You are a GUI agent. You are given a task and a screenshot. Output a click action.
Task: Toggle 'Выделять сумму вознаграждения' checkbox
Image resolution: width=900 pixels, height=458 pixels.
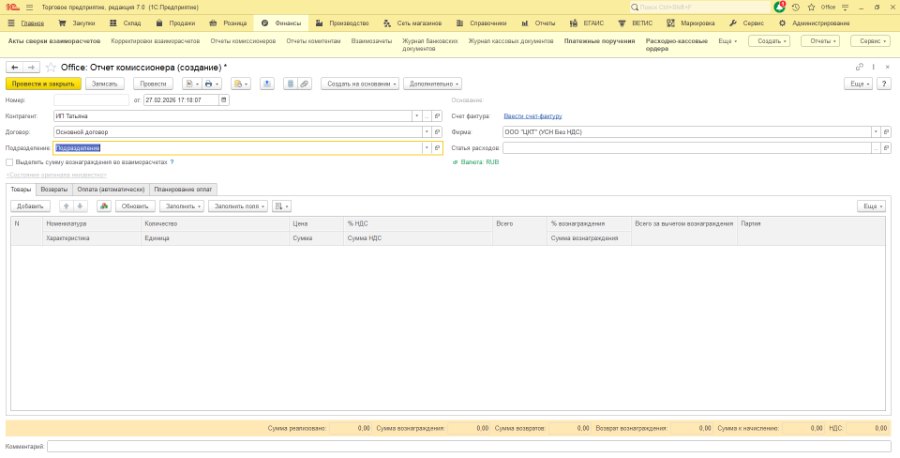point(9,162)
